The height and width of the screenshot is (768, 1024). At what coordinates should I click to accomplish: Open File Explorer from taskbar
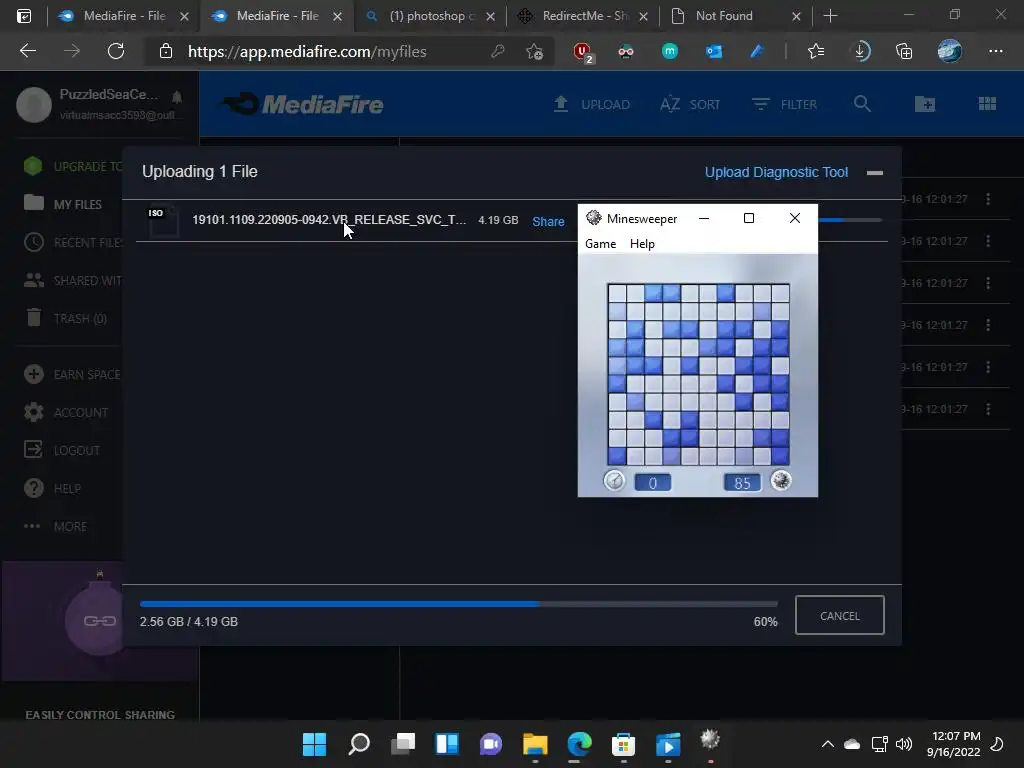(535, 743)
